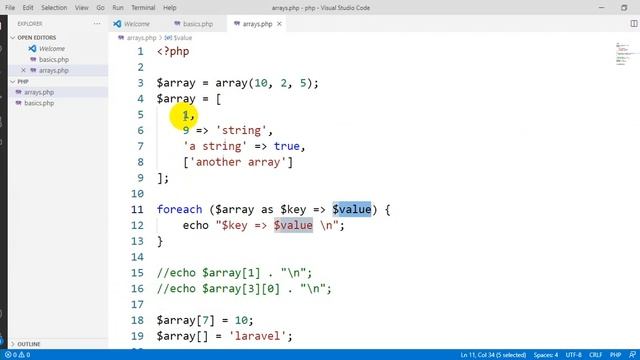Click '$array[7] = 10;' on line 18
640x360 pixels.
[205, 320]
